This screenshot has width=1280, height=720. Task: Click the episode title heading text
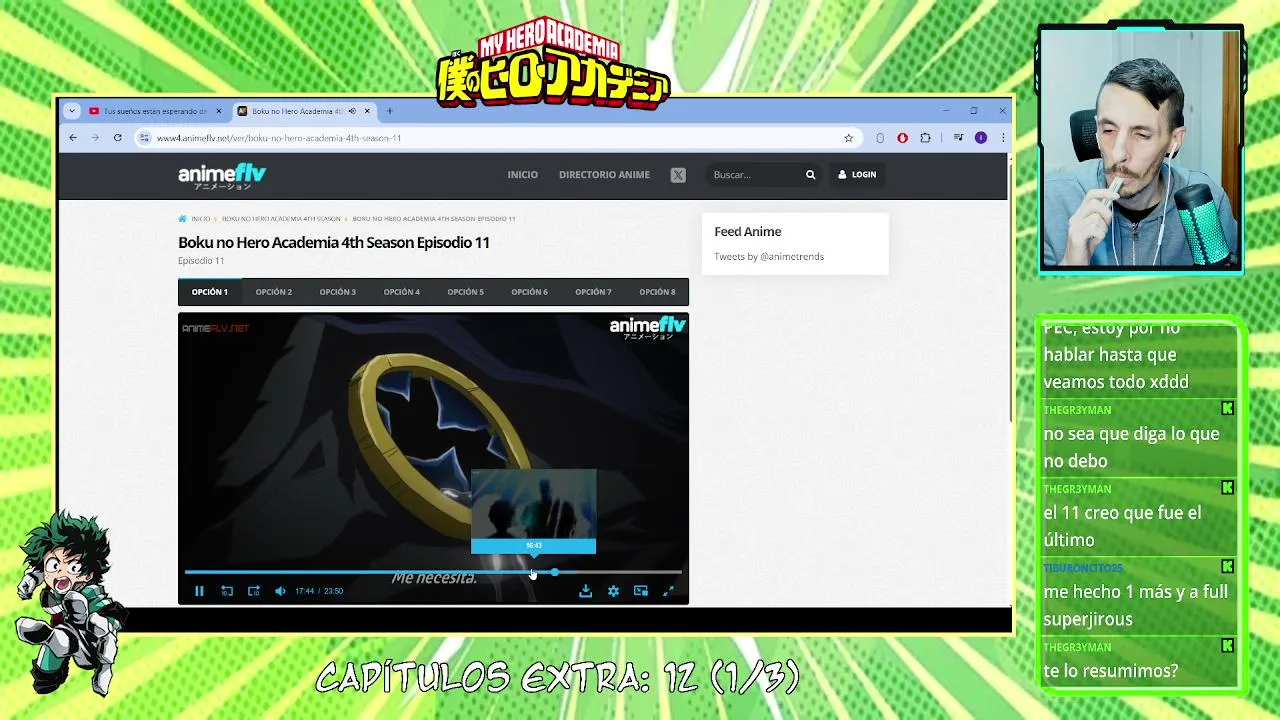[334, 242]
